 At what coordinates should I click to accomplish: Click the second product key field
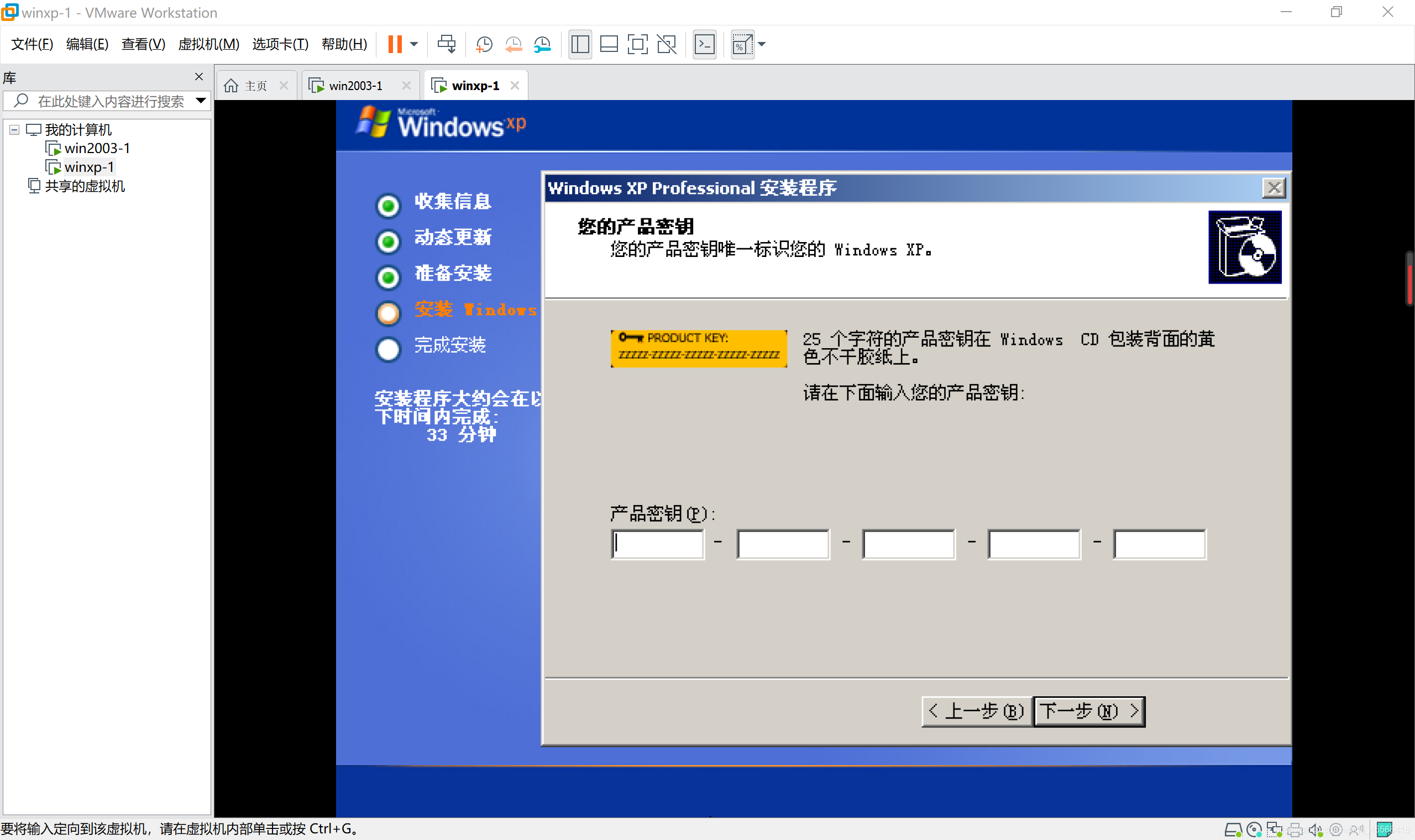(x=783, y=544)
